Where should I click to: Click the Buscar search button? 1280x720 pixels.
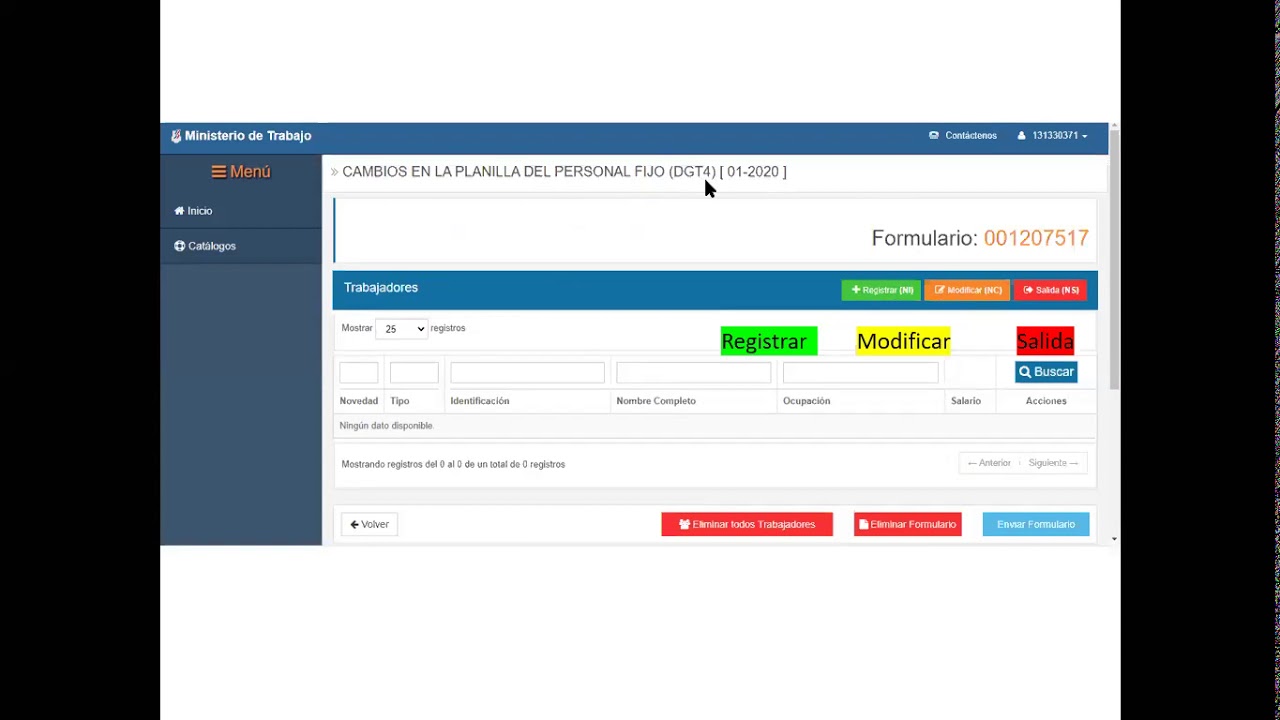tap(1046, 372)
